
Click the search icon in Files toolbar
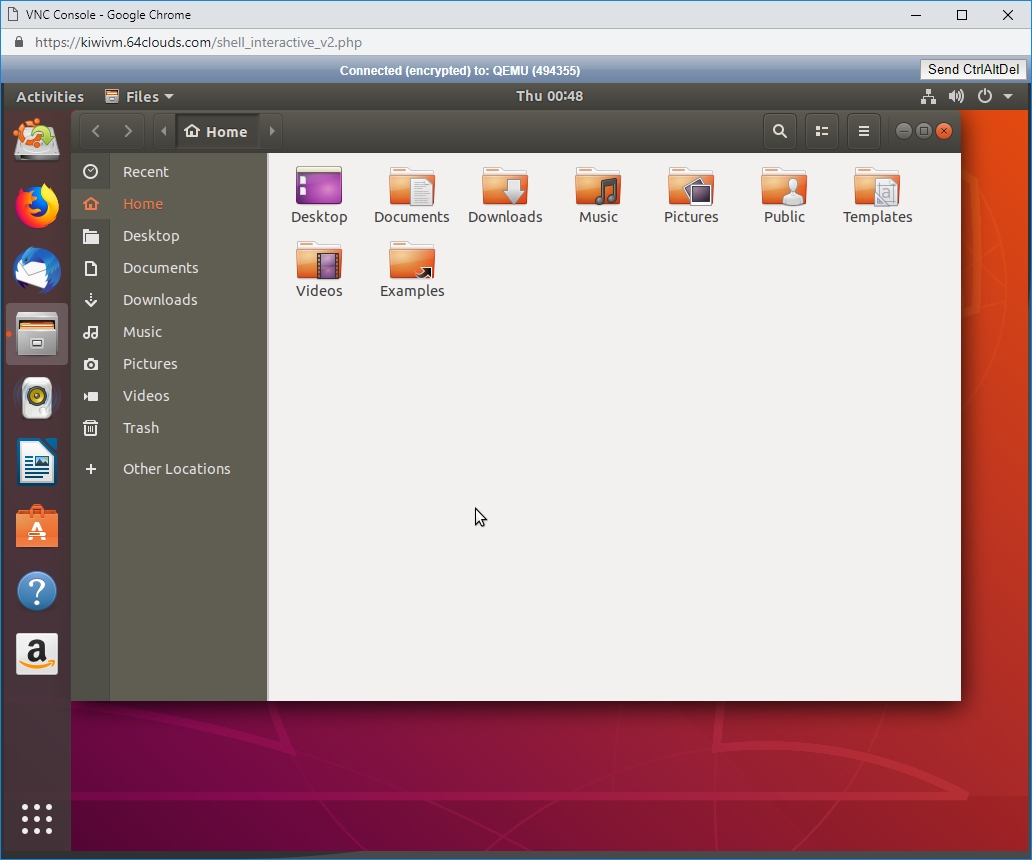coord(780,131)
